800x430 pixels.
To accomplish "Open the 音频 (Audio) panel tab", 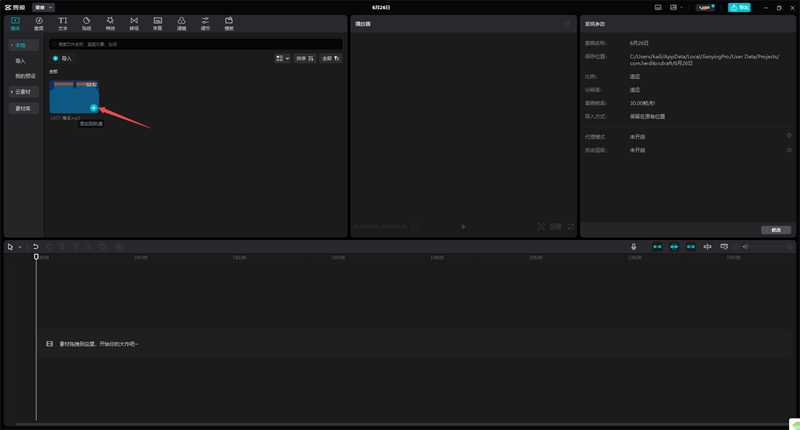I will pyautogui.click(x=39, y=23).
